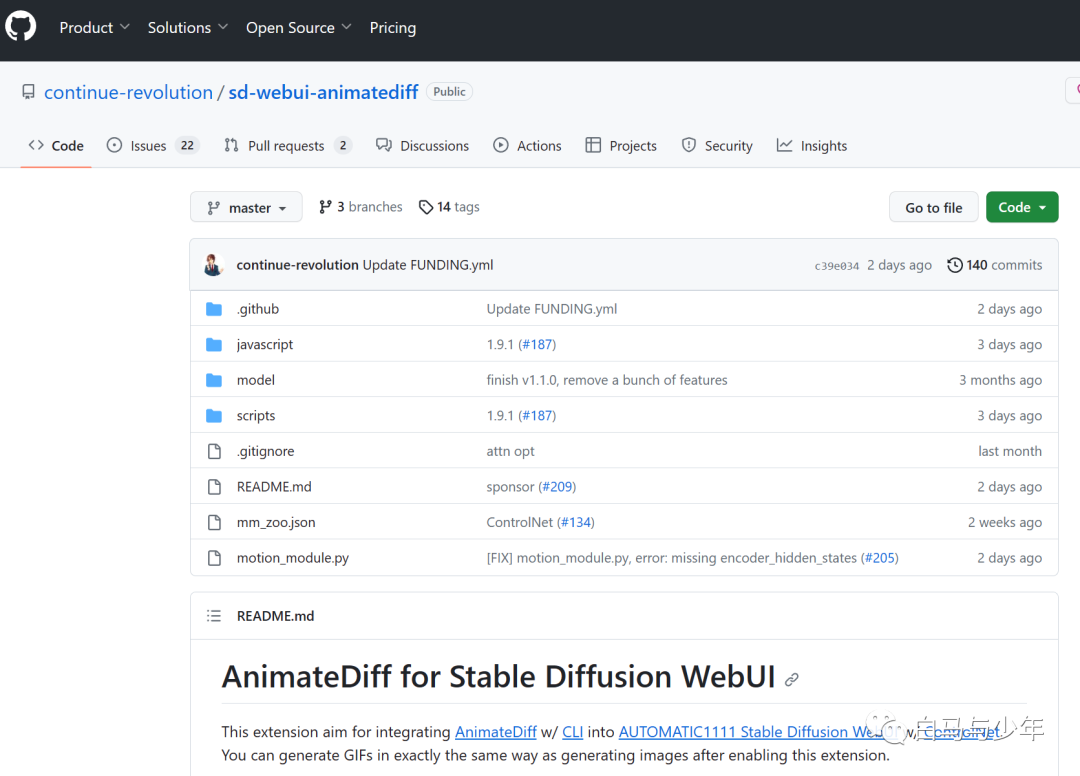Screen dimensions: 1080x776
Task: Click the Actions play-circle icon
Action: coord(501,145)
